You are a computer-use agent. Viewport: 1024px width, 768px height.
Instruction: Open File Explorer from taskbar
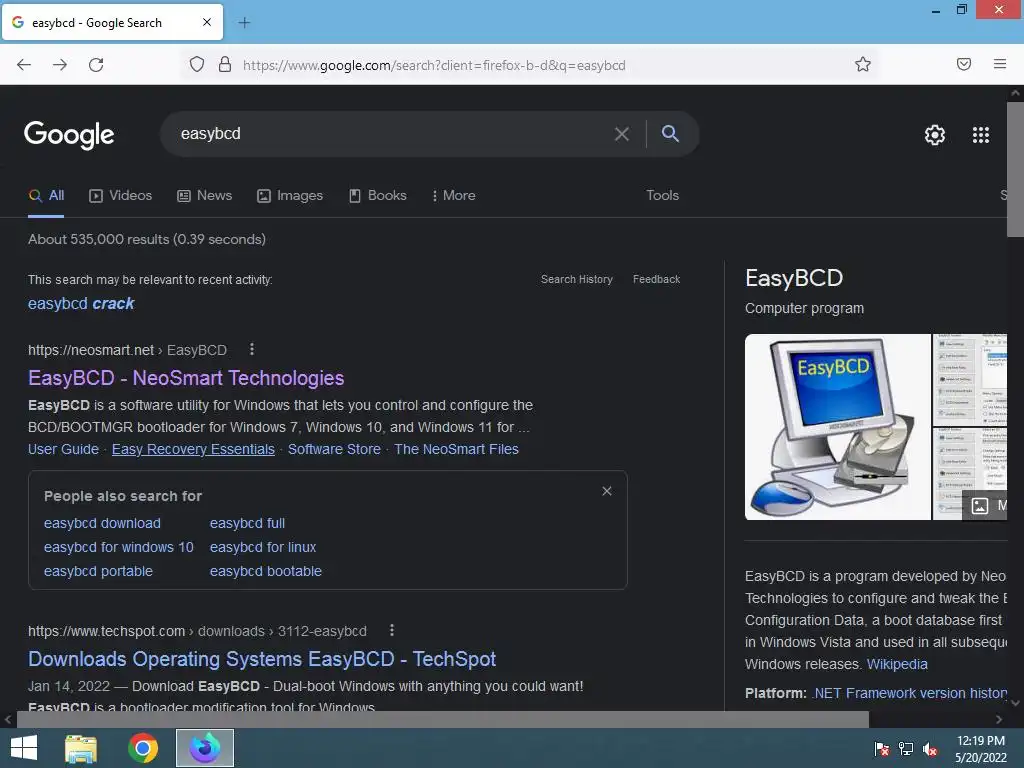[x=81, y=748]
